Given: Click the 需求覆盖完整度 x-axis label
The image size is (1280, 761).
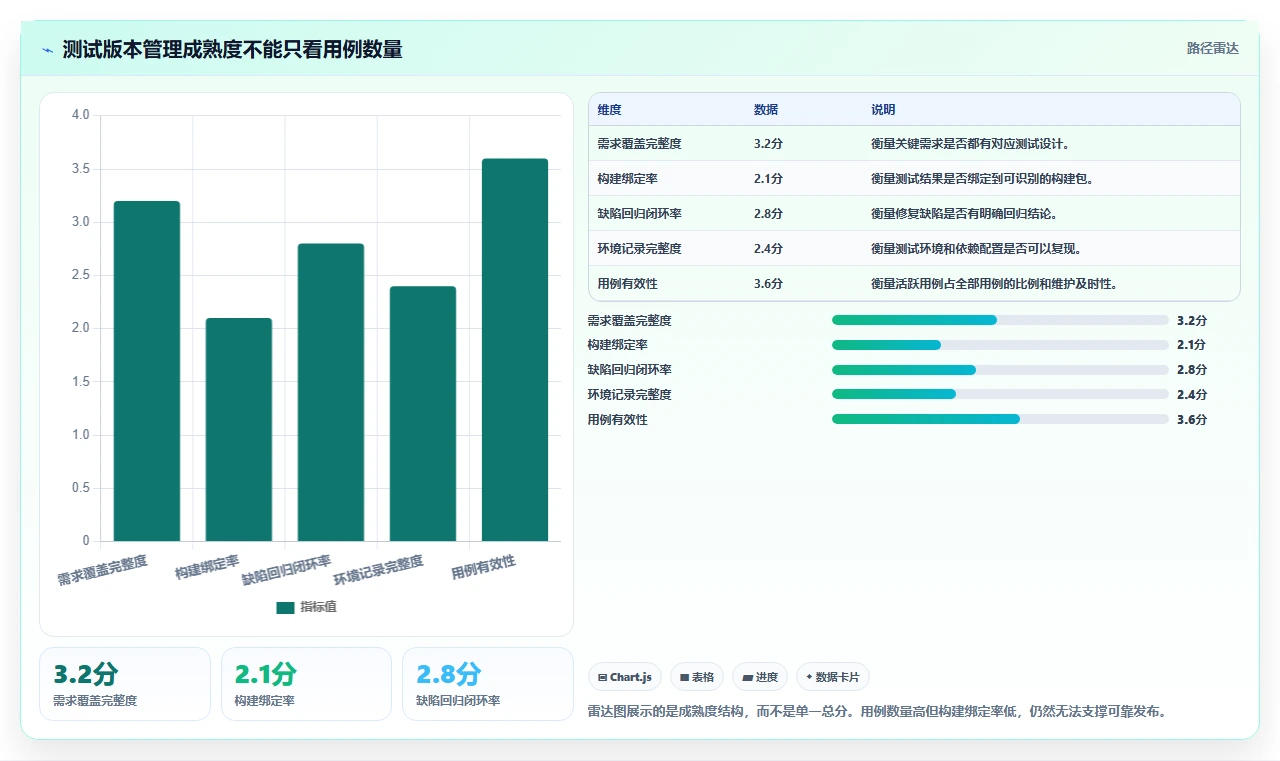Looking at the screenshot, I should [x=102, y=570].
